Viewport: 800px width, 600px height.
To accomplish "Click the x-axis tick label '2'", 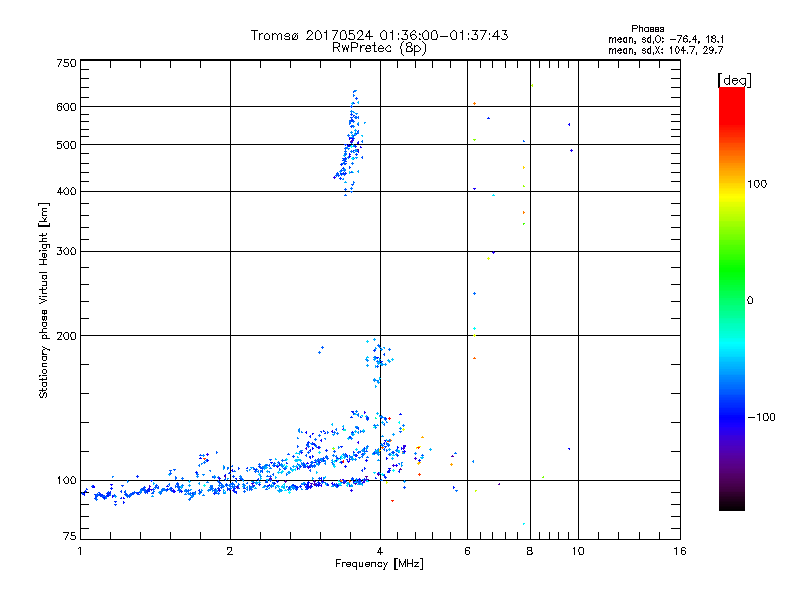I will click(230, 551).
